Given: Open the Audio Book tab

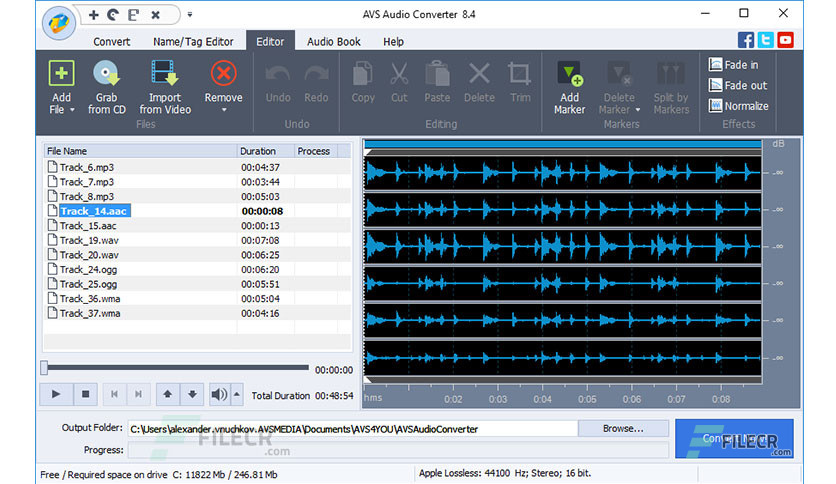Looking at the screenshot, I should tap(334, 42).
